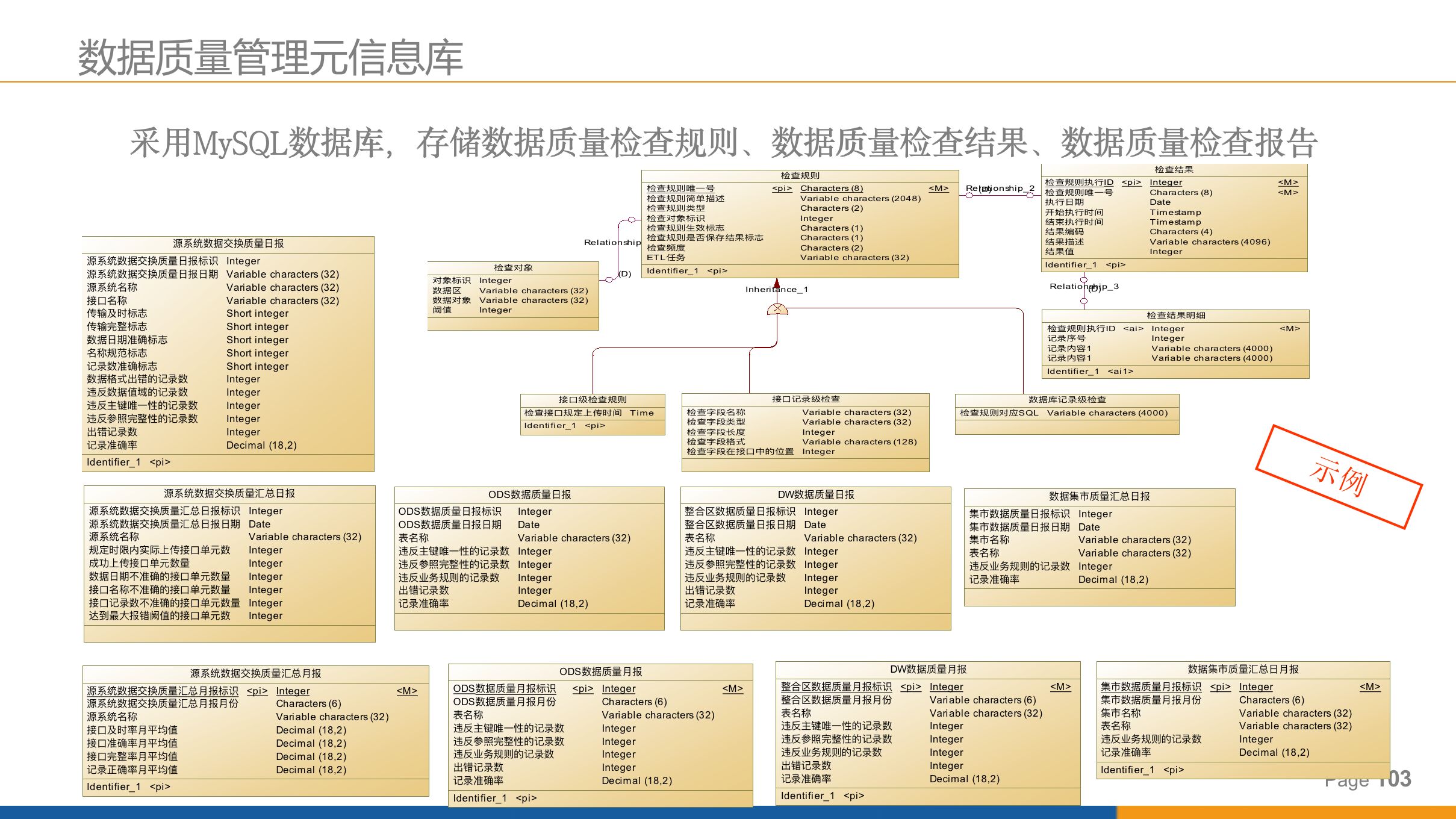Click the Relationship_3 label
Viewport: 1456px width, 819px height.
tap(1084, 287)
